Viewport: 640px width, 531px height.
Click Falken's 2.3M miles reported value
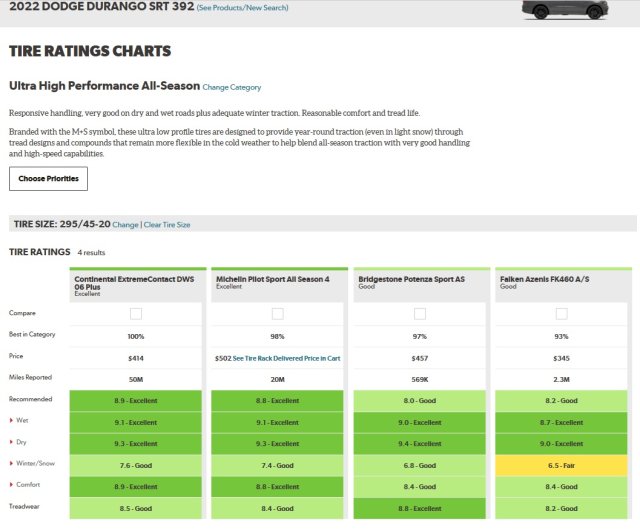[561, 379]
